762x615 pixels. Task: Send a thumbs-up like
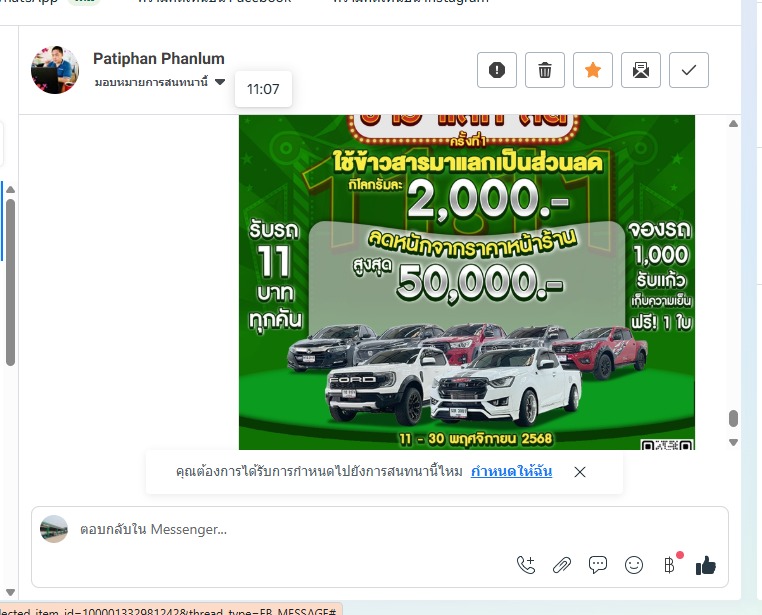pyautogui.click(x=706, y=565)
